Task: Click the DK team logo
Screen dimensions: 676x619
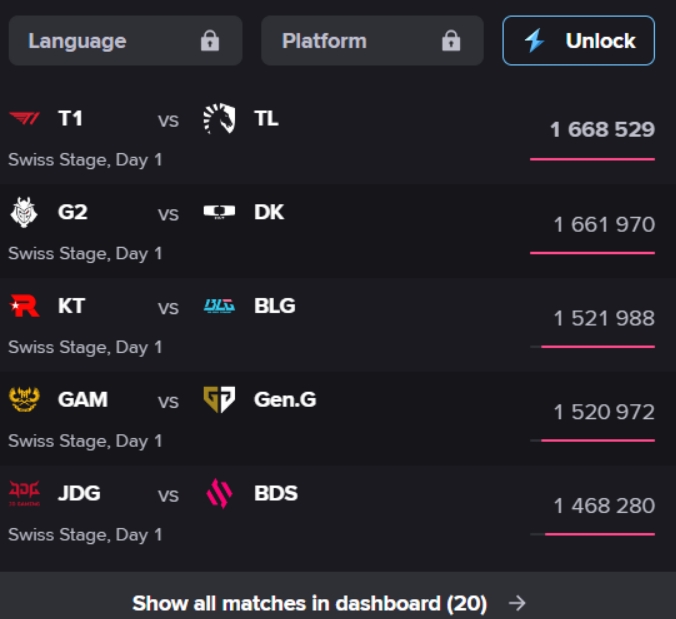Action: click(219, 212)
